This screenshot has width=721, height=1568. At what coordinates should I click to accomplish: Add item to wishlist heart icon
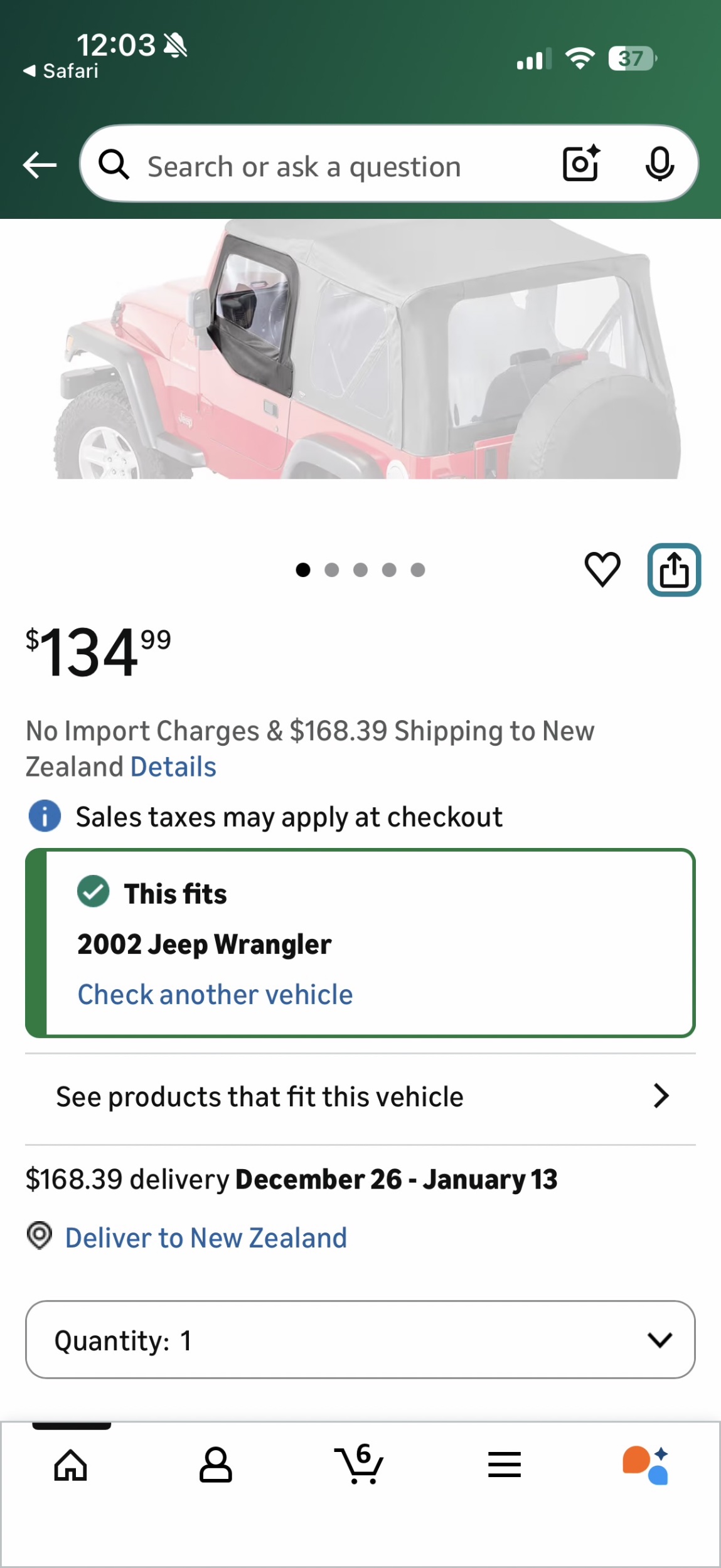(602, 569)
